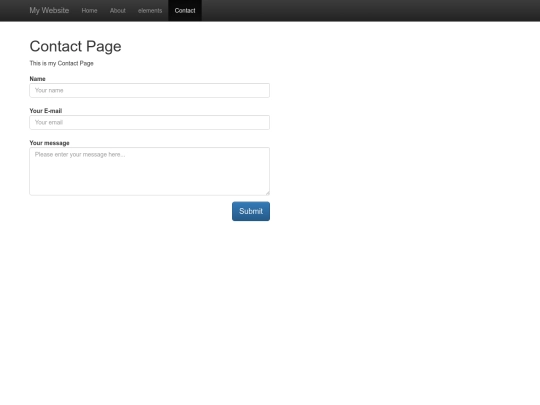
Task: Go to the About page
Action: pos(117,11)
